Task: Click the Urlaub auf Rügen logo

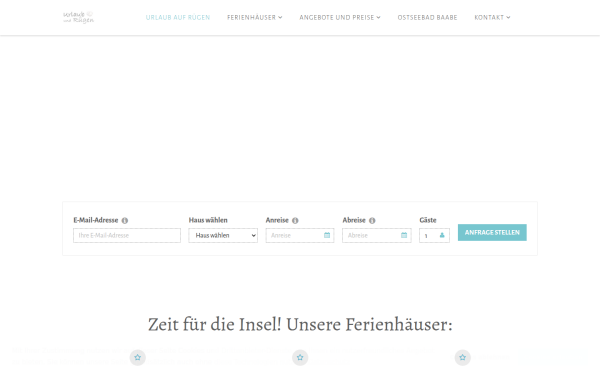Action: click(78, 17)
